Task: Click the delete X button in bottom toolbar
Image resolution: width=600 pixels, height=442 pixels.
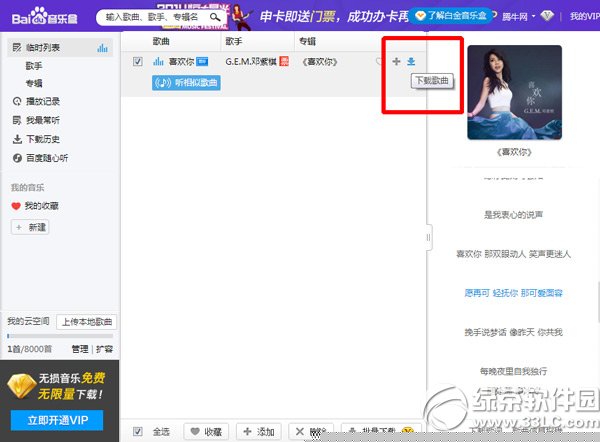Action: (x=311, y=432)
